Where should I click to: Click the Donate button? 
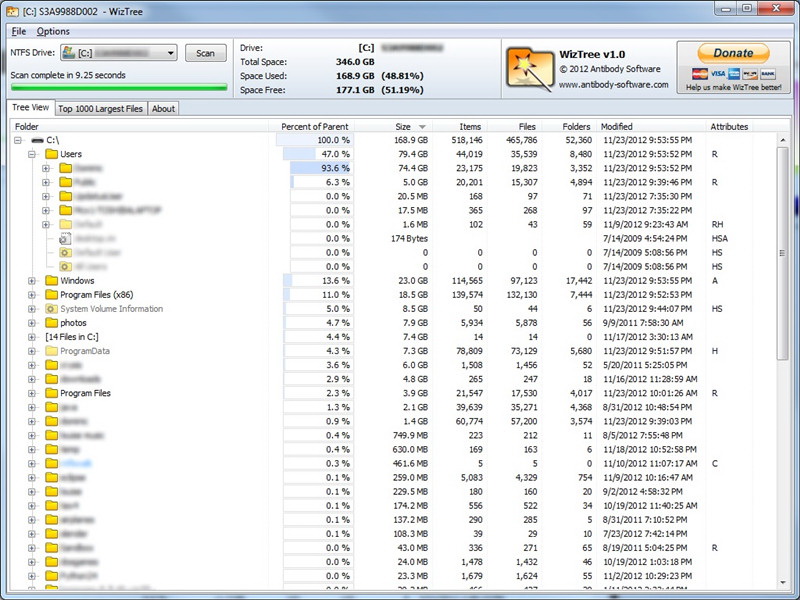[733, 53]
